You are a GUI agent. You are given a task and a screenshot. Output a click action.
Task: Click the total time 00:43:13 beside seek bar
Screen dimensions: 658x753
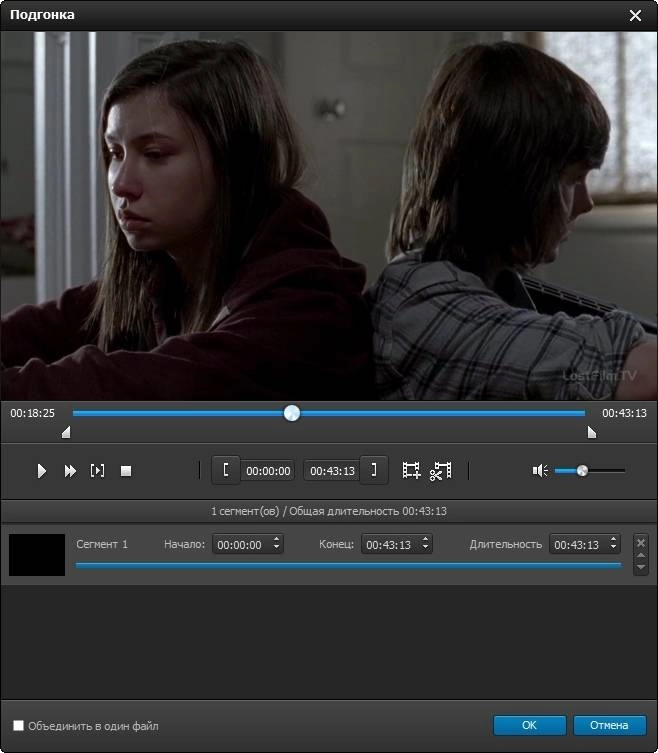point(624,413)
